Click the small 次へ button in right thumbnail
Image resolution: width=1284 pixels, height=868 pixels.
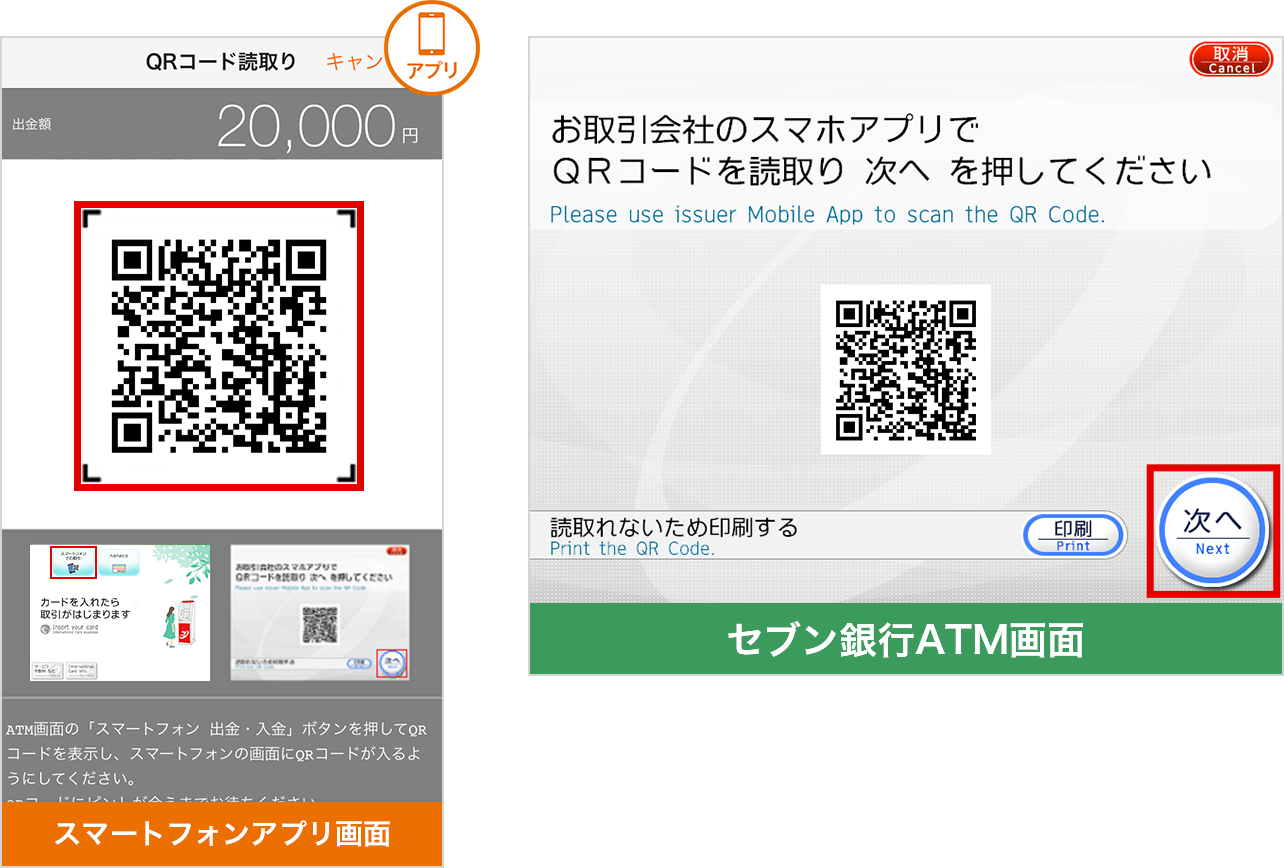[x=392, y=663]
